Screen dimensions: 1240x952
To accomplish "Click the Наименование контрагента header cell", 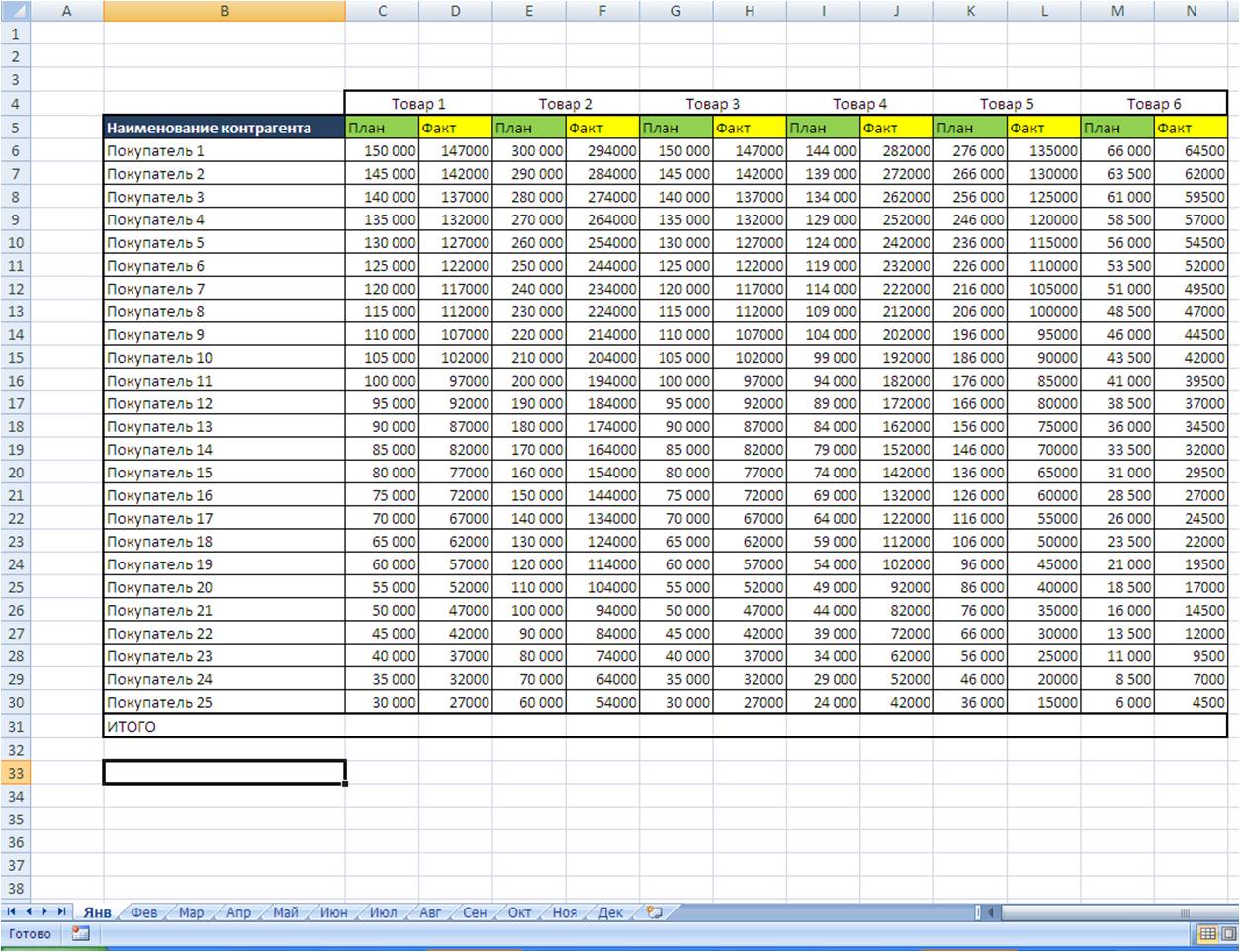I will pyautogui.click(x=224, y=128).
